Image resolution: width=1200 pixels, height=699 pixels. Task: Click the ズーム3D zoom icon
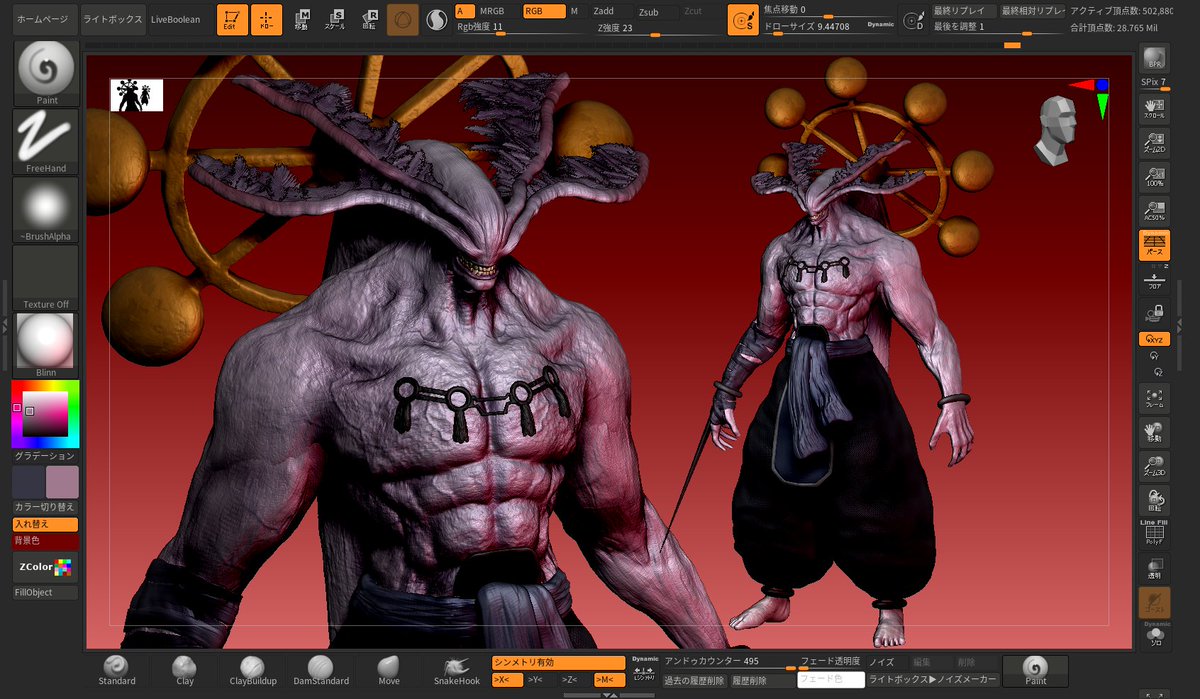coord(1155,467)
